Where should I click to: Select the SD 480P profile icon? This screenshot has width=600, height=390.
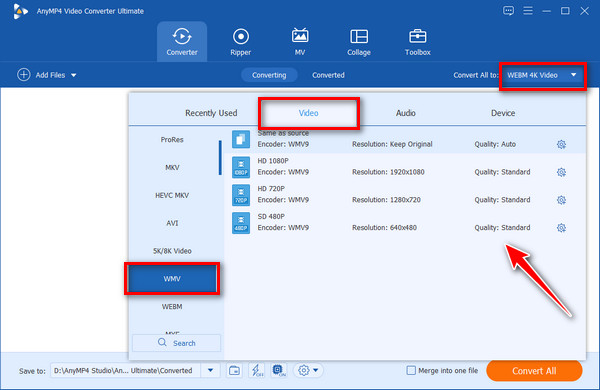[241, 223]
